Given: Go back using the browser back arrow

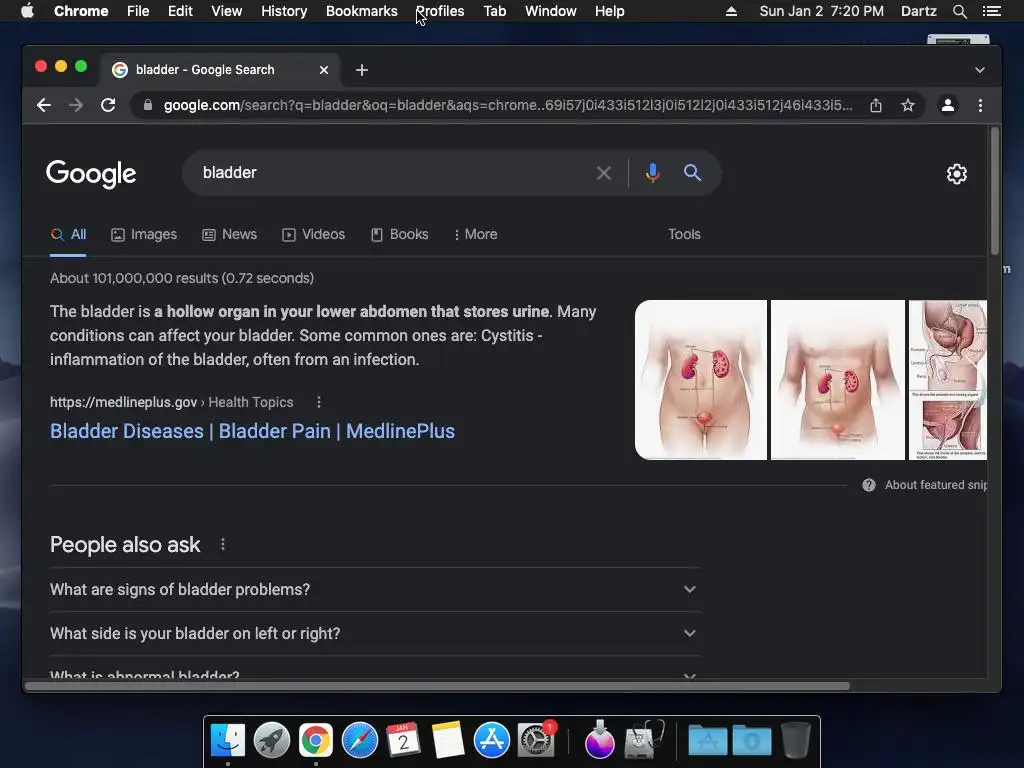Looking at the screenshot, I should click(44, 105).
